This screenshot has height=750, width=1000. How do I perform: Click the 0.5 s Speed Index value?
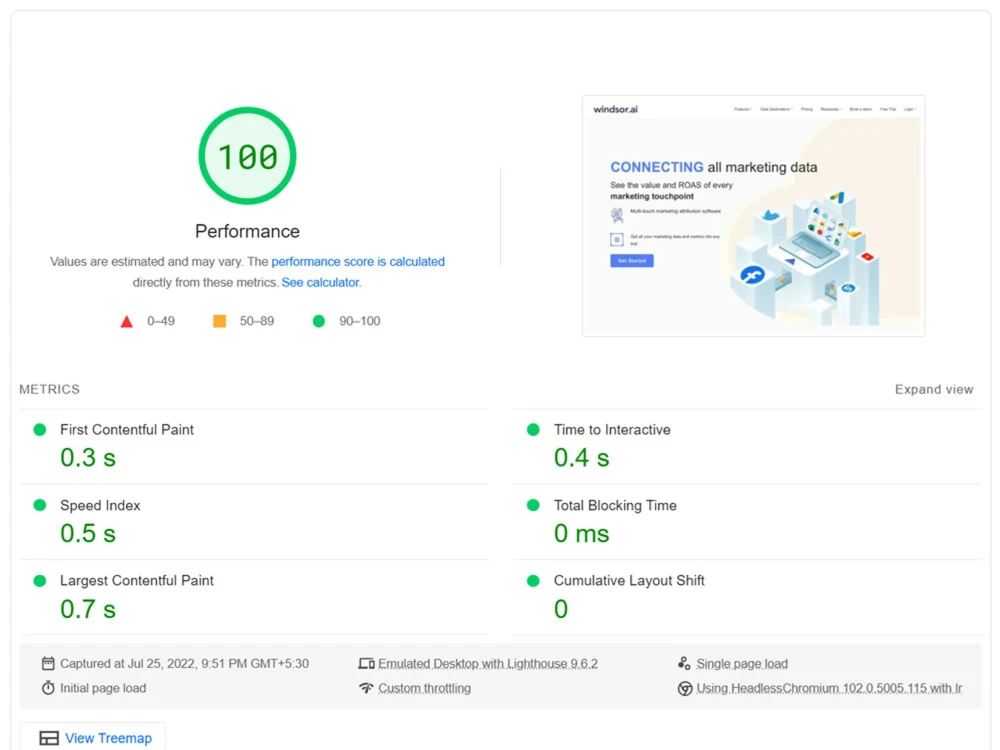tap(88, 534)
